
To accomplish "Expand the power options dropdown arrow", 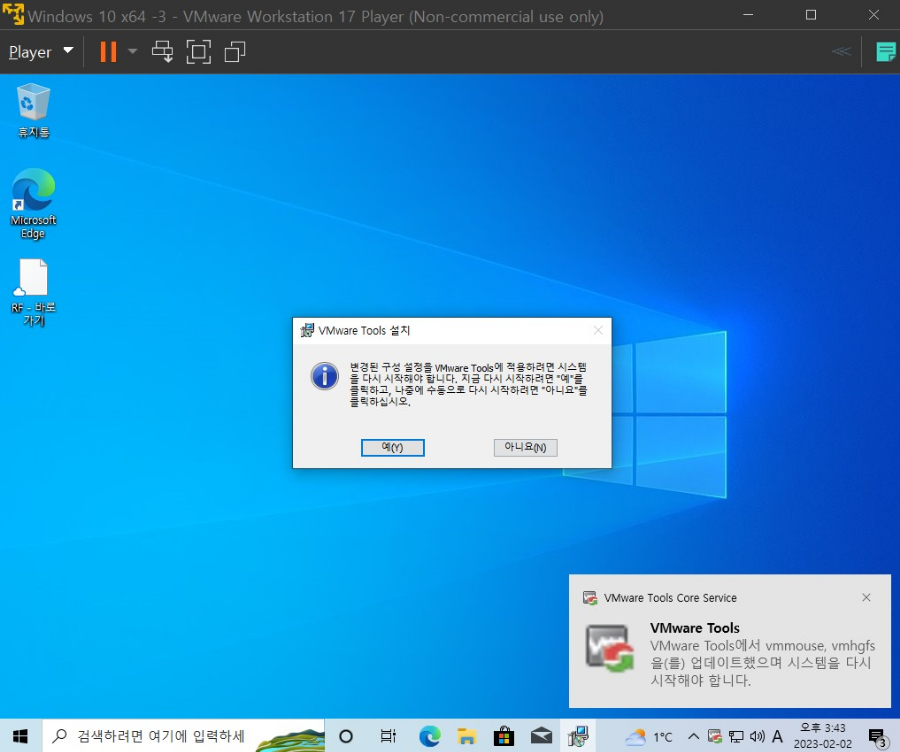I will (133, 52).
